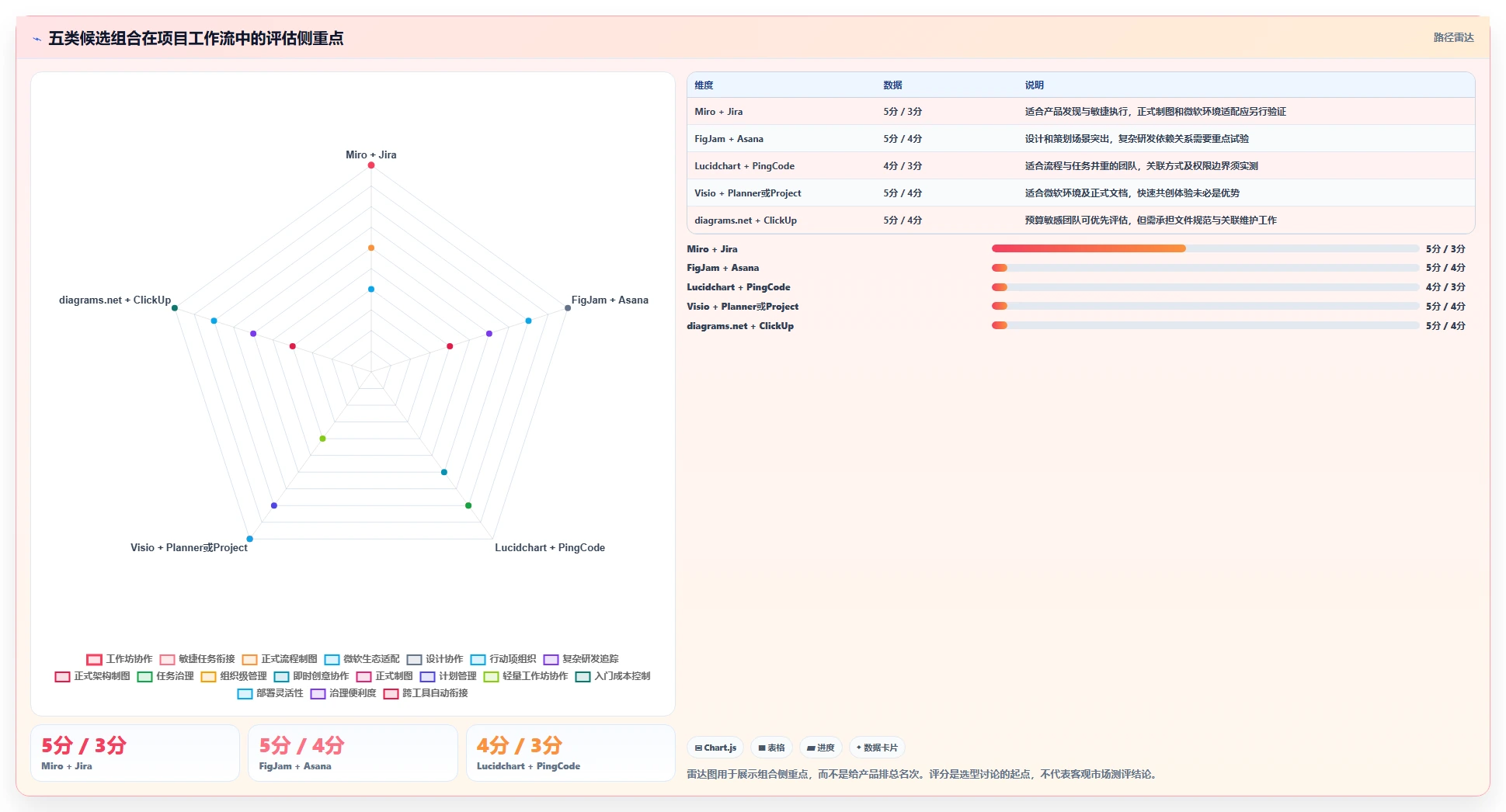Viewport: 1506px width, 812px height.
Task: Hide the 正式架构制图 dataset in the legend
Action: 92,676
